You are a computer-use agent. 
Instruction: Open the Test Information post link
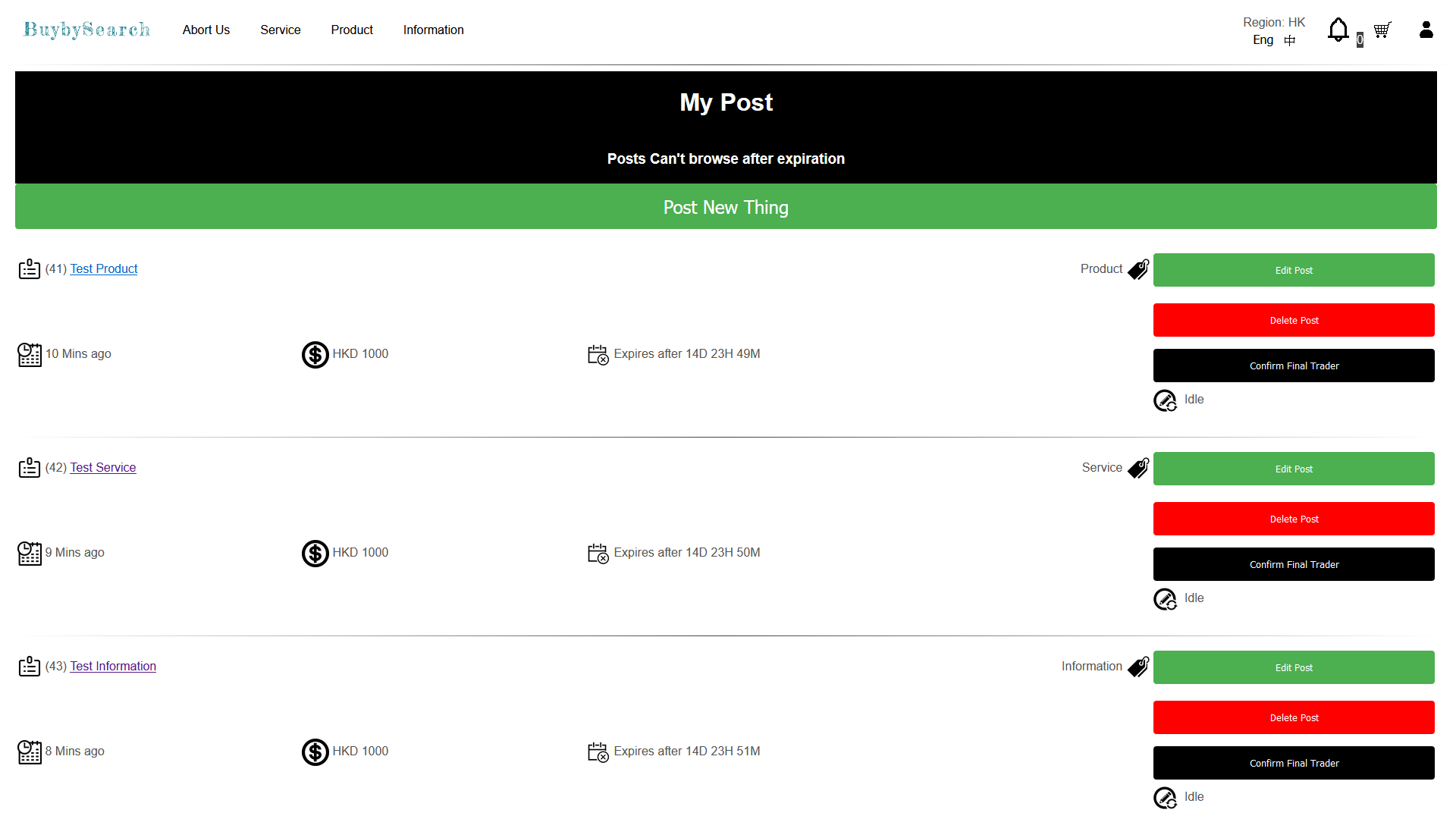pos(113,666)
